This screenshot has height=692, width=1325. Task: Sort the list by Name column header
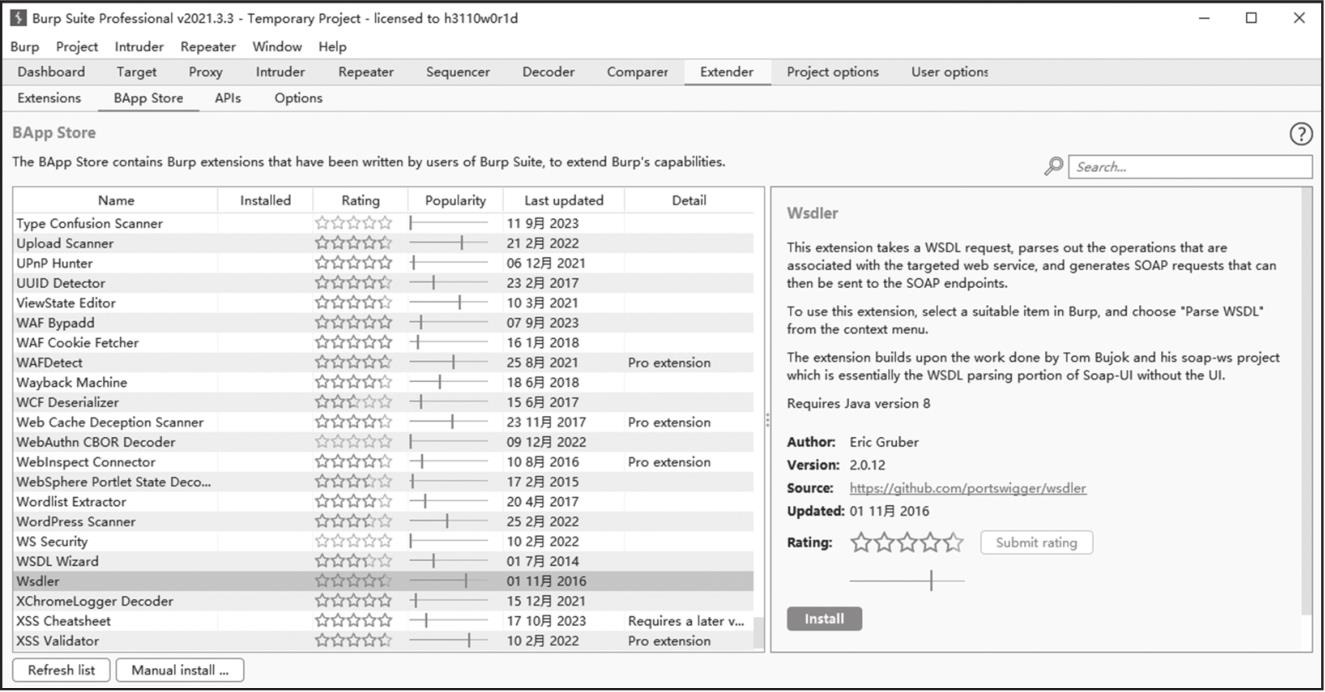[x=116, y=200]
